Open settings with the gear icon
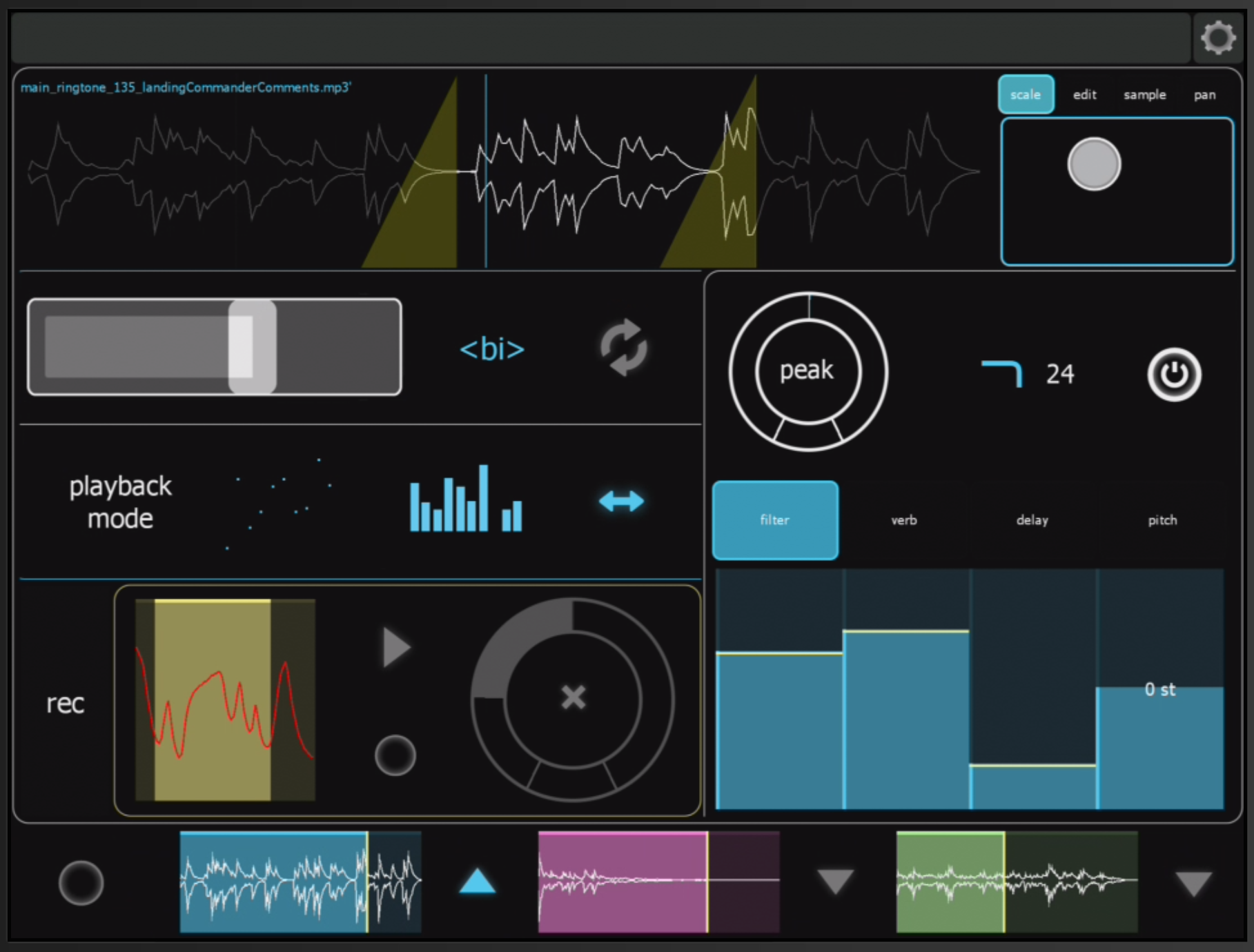The height and width of the screenshot is (952, 1254). tap(1218, 37)
